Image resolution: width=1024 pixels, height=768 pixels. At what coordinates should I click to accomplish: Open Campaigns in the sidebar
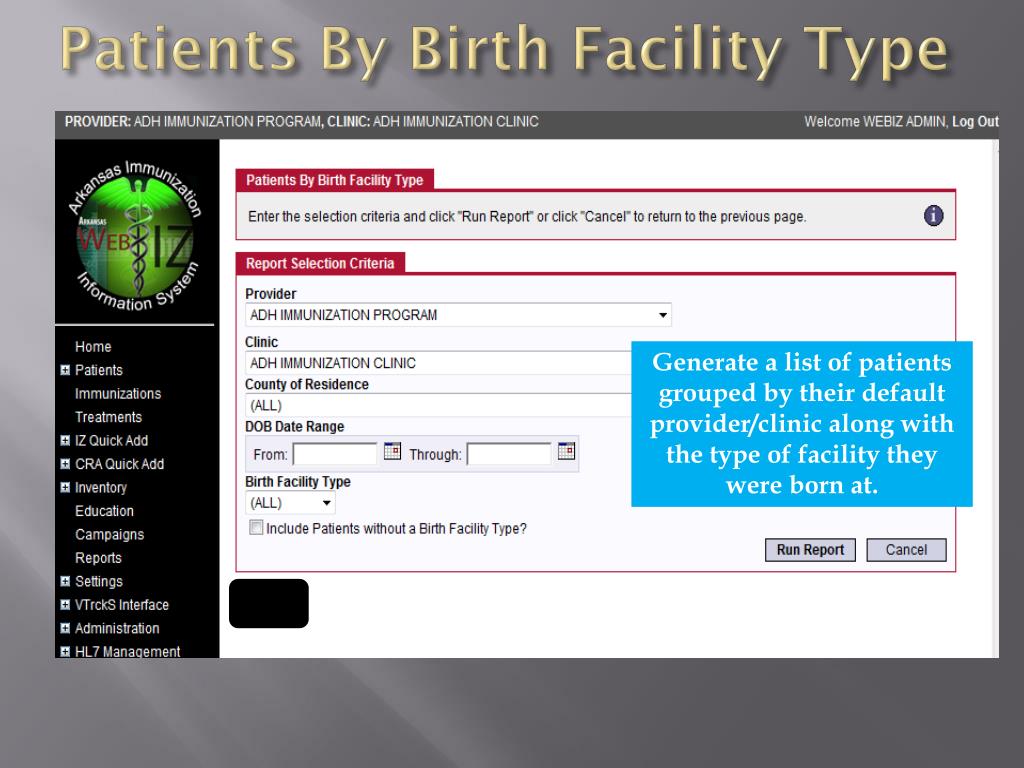(x=109, y=535)
